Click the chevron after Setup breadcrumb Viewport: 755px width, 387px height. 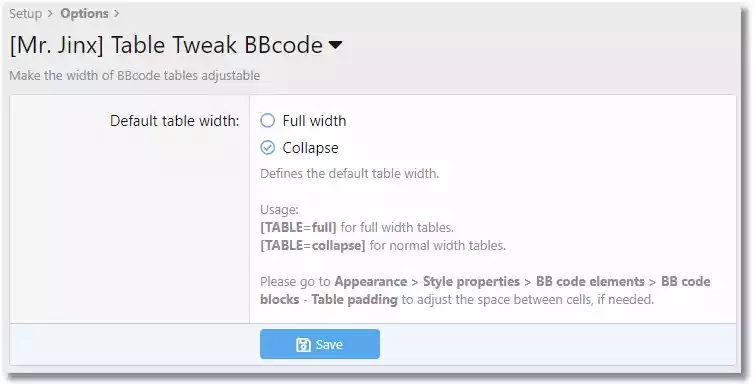tap(51, 14)
